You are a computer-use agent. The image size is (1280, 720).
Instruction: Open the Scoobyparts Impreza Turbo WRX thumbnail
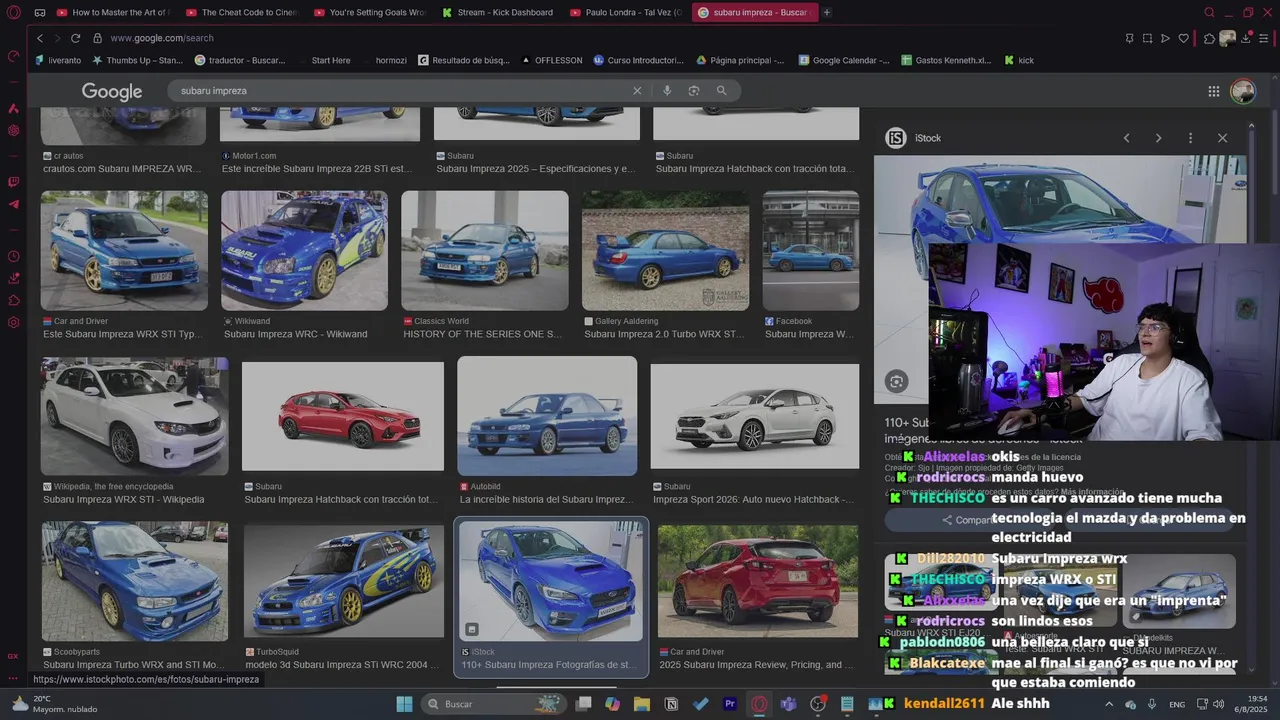tap(134, 581)
